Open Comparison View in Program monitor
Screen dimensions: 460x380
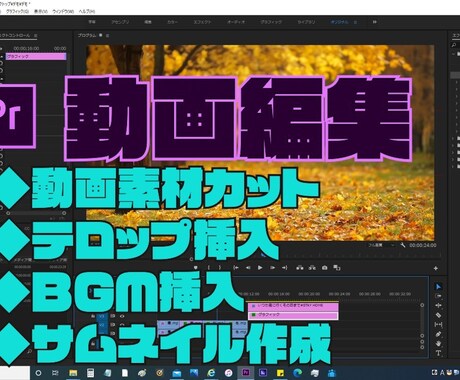(337, 268)
